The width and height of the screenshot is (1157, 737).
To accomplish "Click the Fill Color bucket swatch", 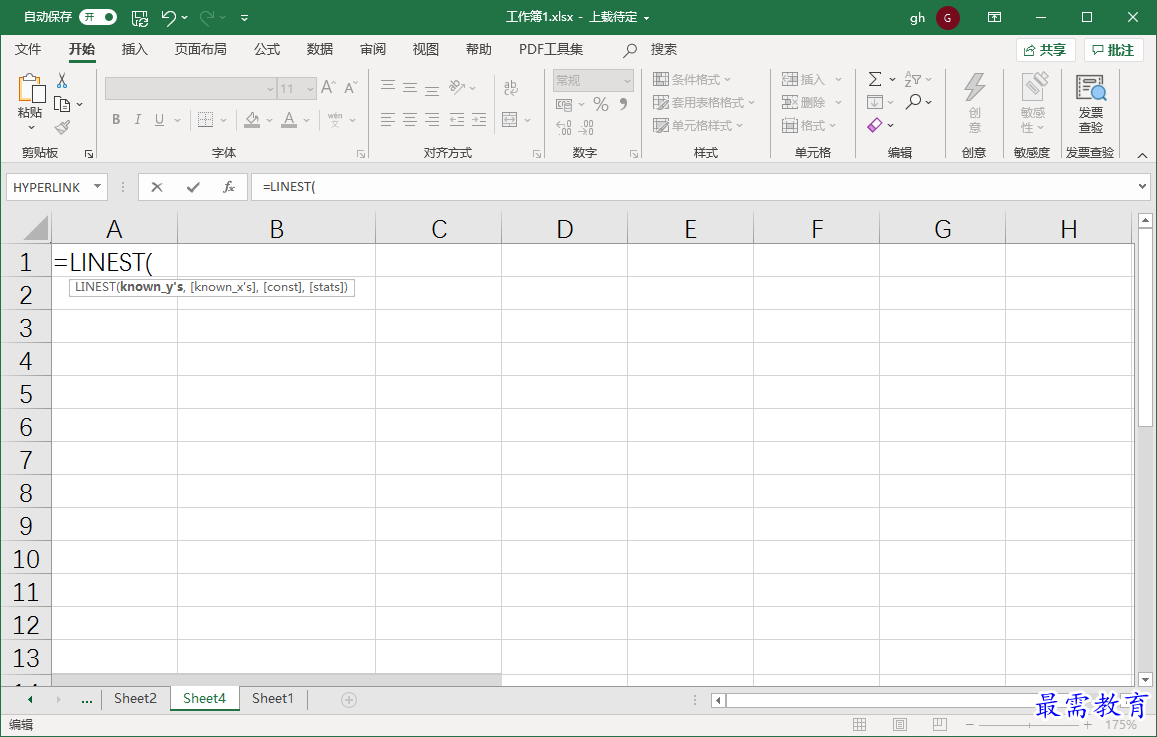I will tap(252, 120).
